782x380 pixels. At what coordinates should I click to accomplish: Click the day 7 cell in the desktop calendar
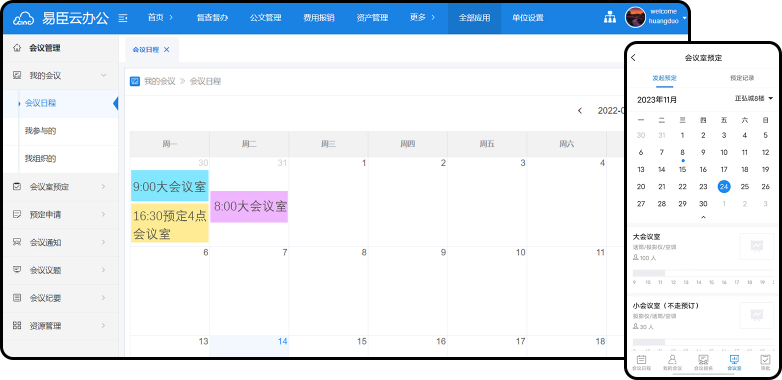249,291
